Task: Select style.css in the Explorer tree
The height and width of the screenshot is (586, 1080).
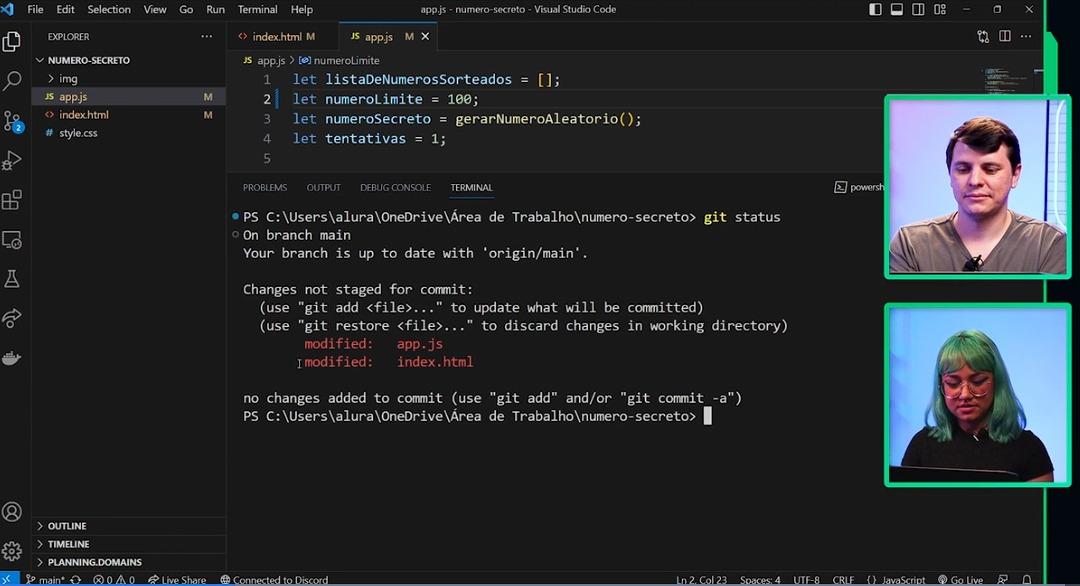Action: [129, 133]
